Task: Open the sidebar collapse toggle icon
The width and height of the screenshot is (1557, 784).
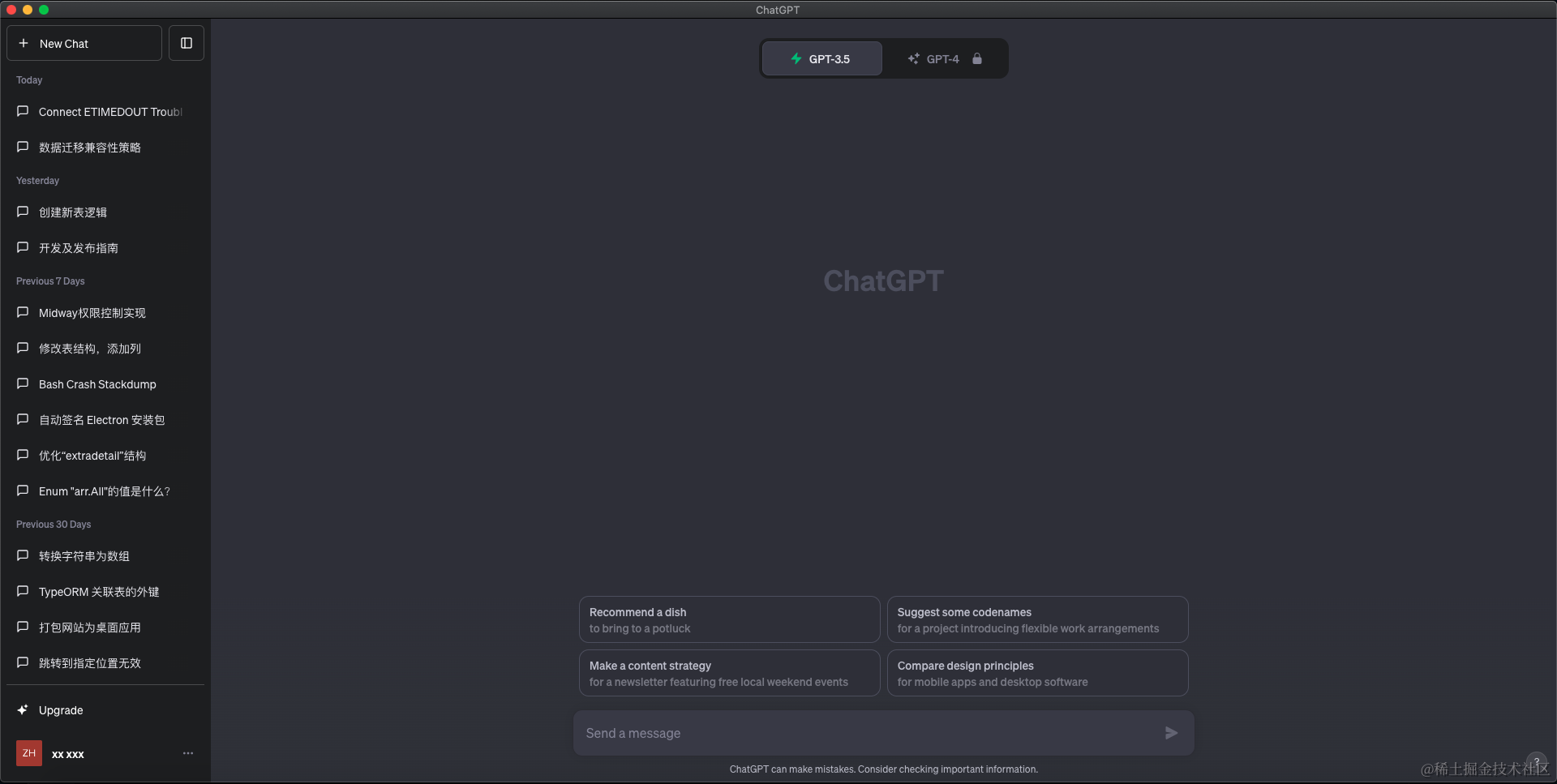Action: tap(186, 43)
